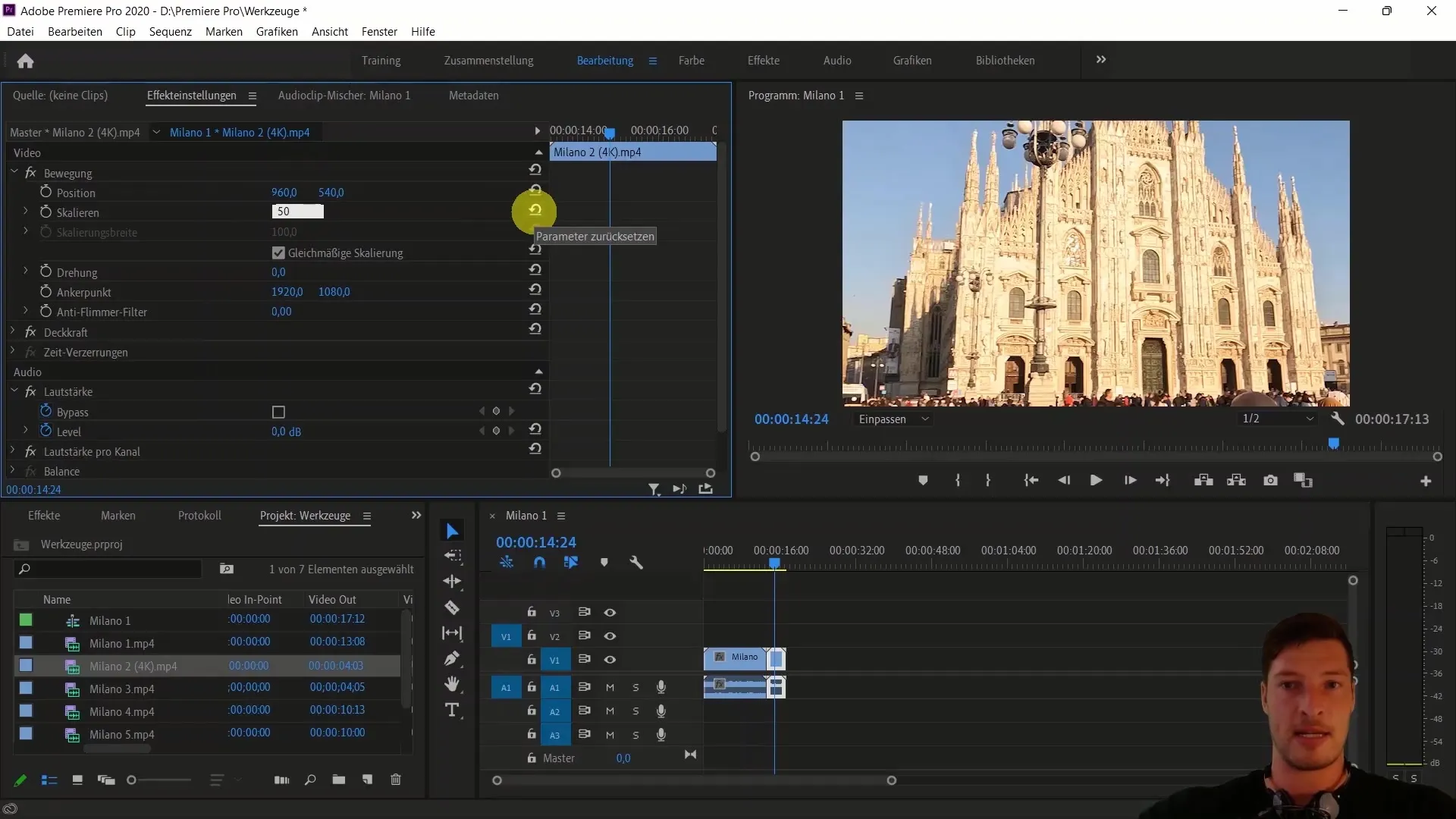Collapse the Bewegung effect group

click(x=14, y=172)
